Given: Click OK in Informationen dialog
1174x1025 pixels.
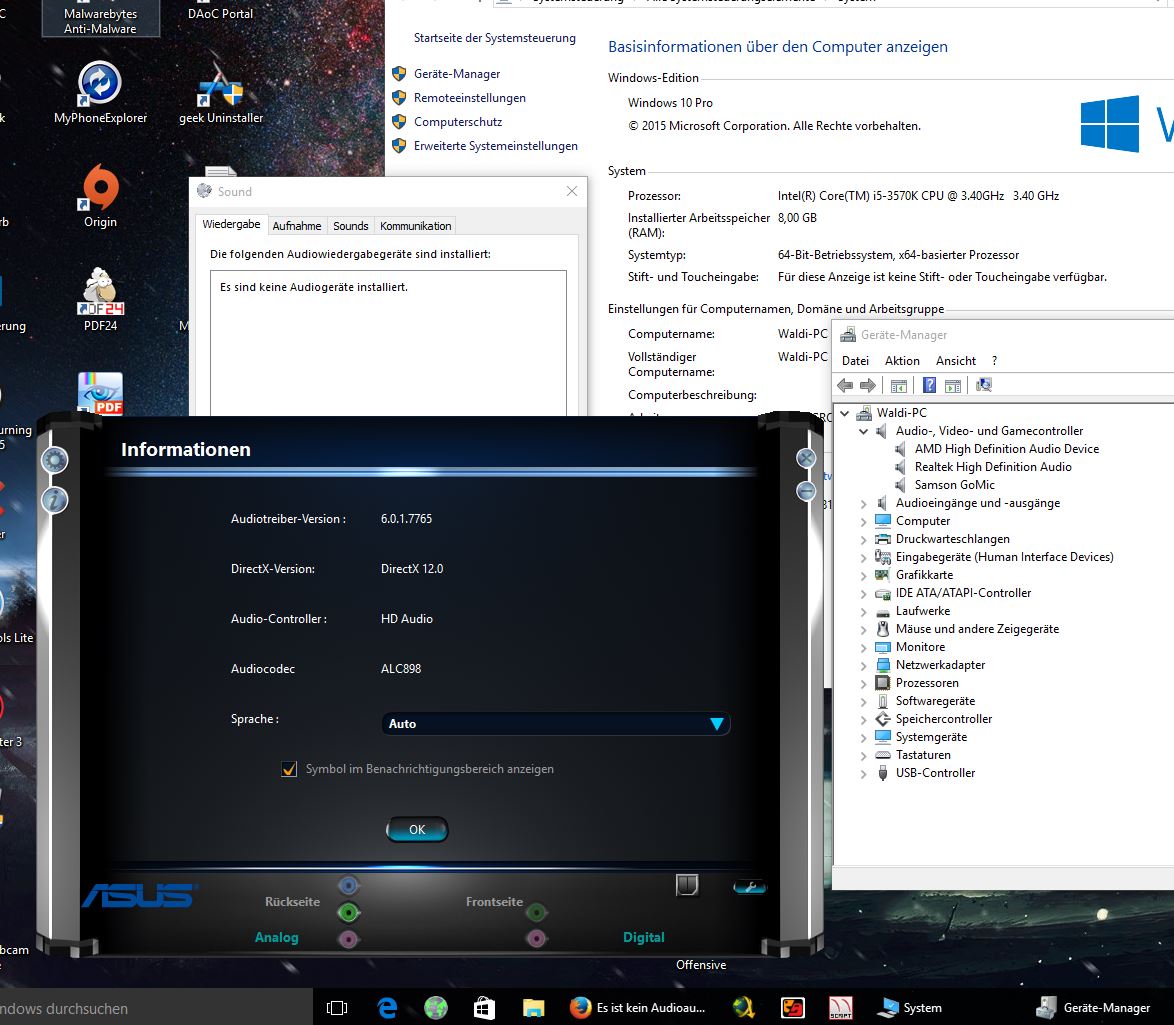Looking at the screenshot, I should pyautogui.click(x=417, y=830).
